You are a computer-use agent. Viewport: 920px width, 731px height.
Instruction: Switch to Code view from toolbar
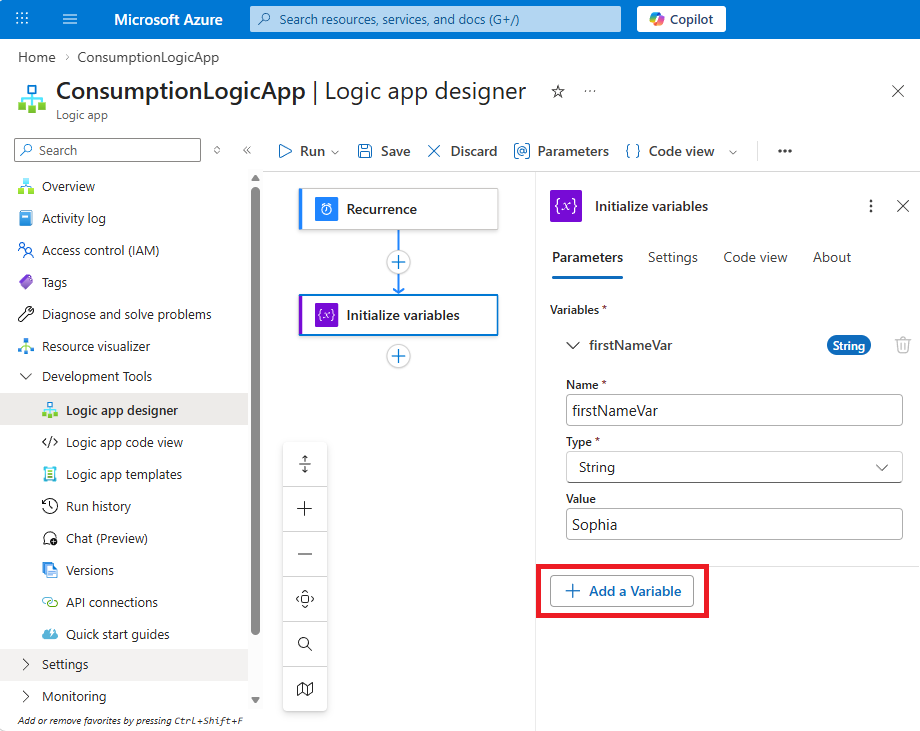669,151
